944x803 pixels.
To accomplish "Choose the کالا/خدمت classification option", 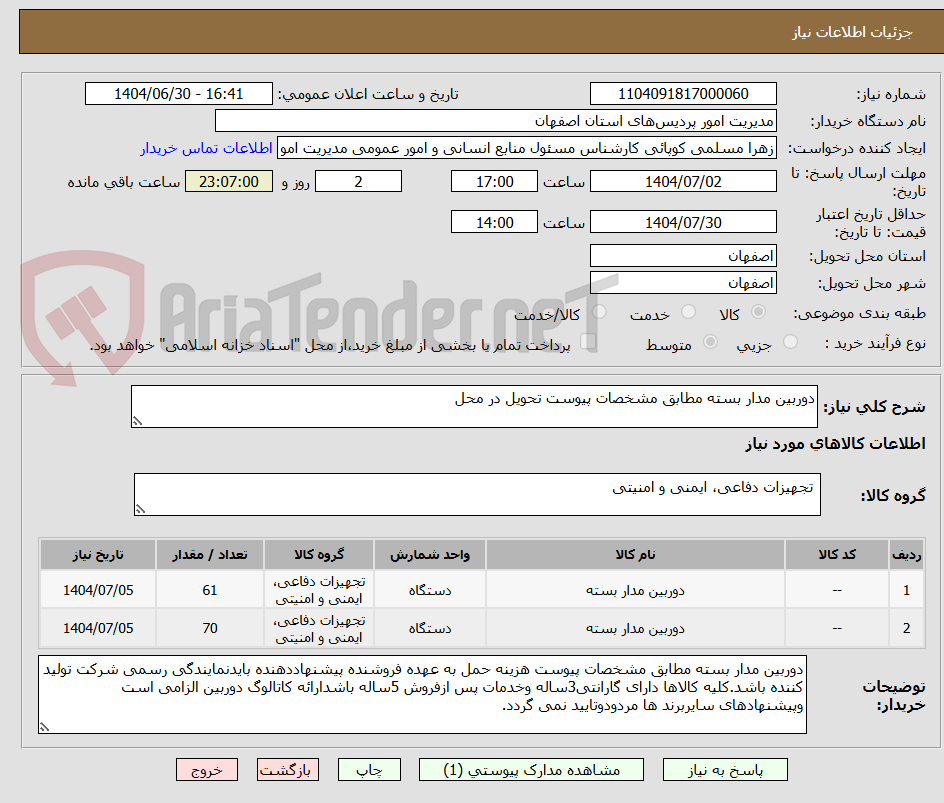I will pos(599,313).
